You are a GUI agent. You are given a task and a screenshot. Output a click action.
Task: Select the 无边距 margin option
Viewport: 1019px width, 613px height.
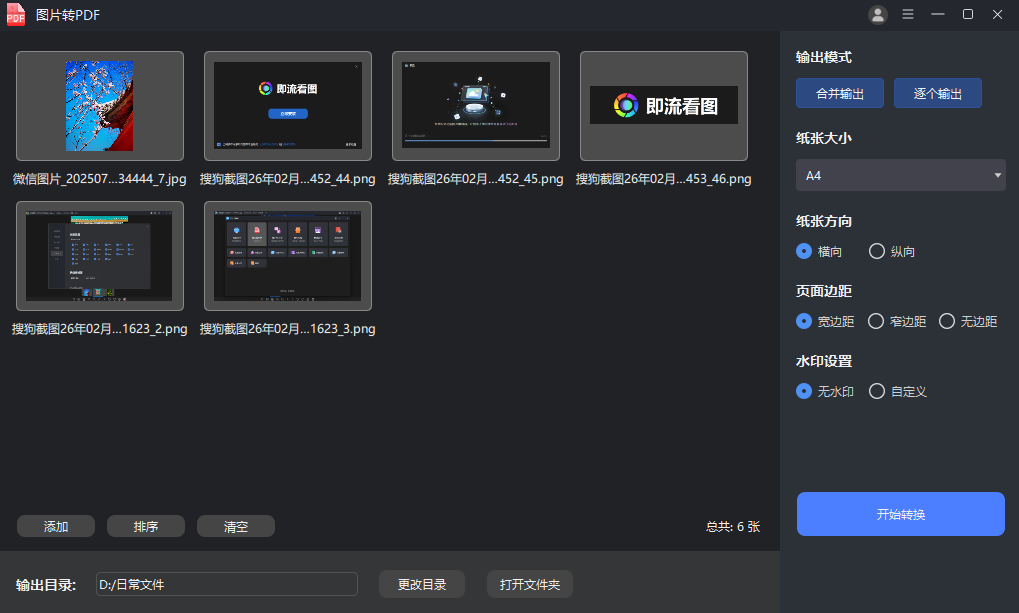946,321
